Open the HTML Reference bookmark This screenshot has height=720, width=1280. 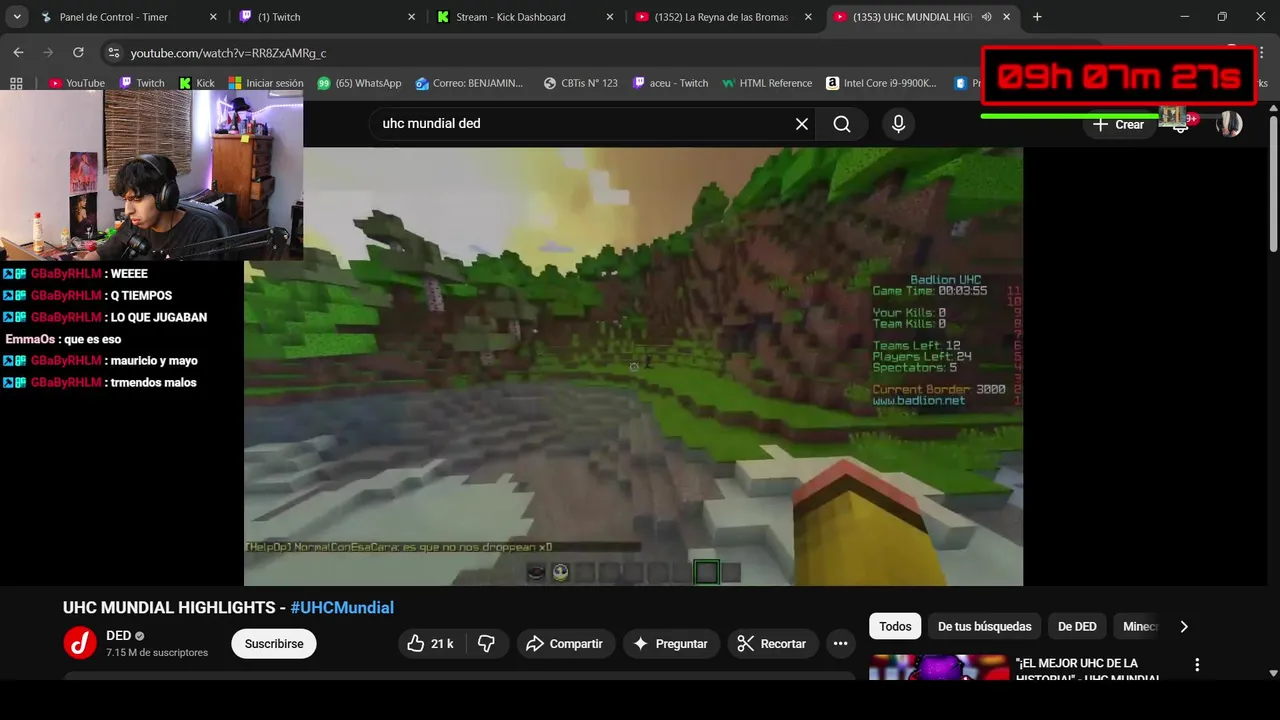point(767,83)
